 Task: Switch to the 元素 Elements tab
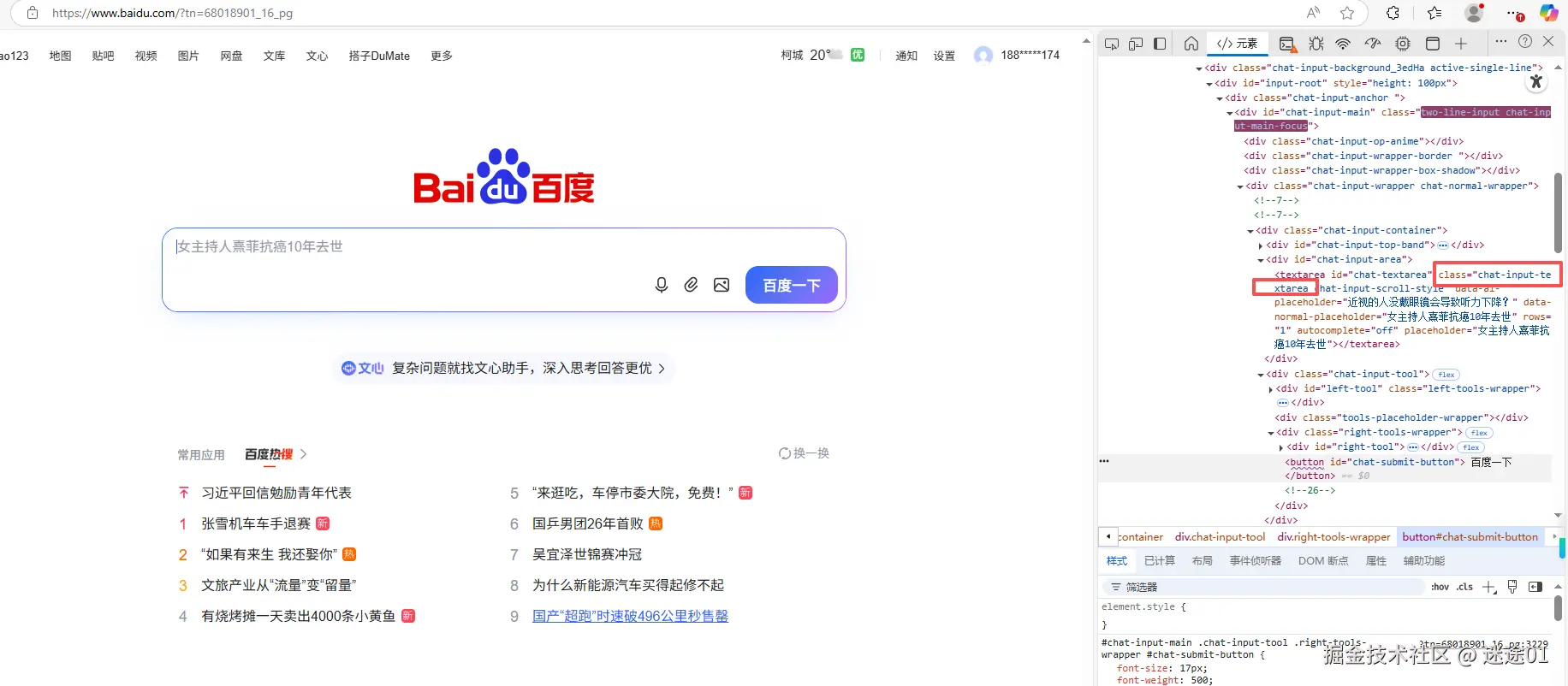tap(1238, 44)
